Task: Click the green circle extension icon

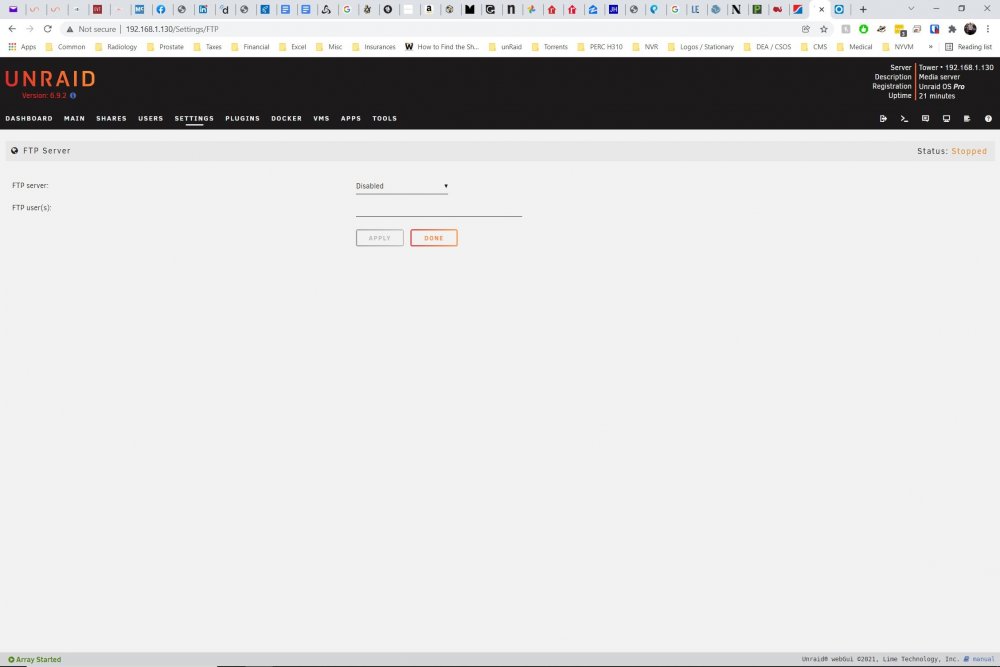Action: [864, 29]
